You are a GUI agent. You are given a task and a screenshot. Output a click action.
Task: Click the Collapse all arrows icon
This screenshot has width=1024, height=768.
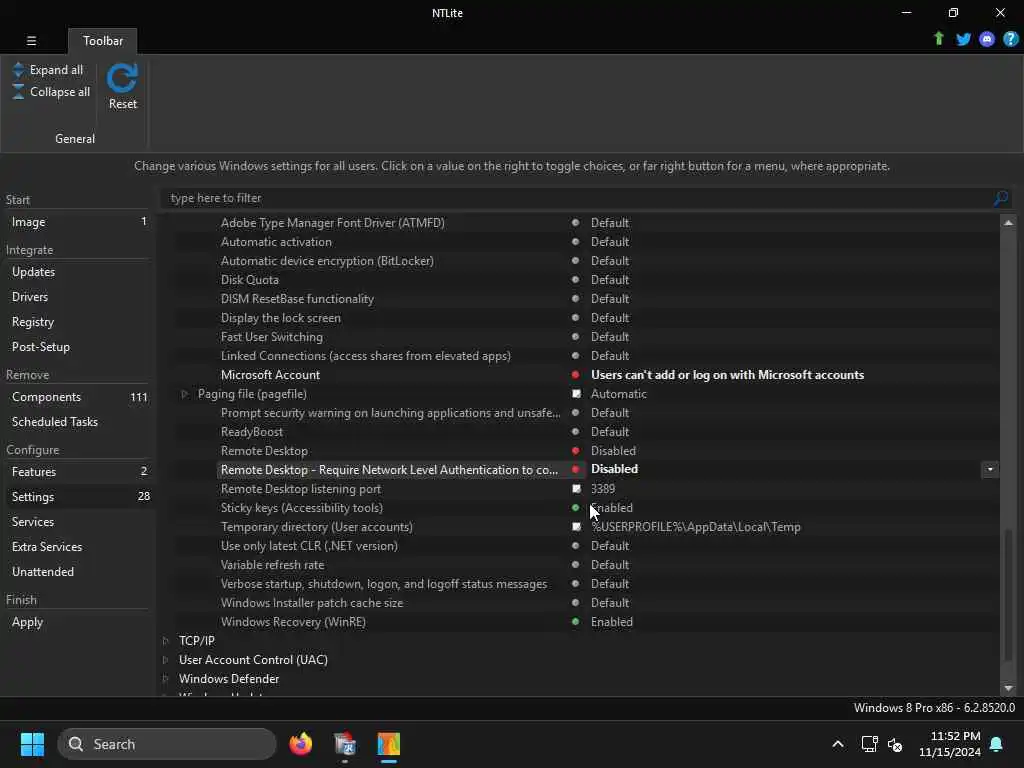click(x=18, y=91)
